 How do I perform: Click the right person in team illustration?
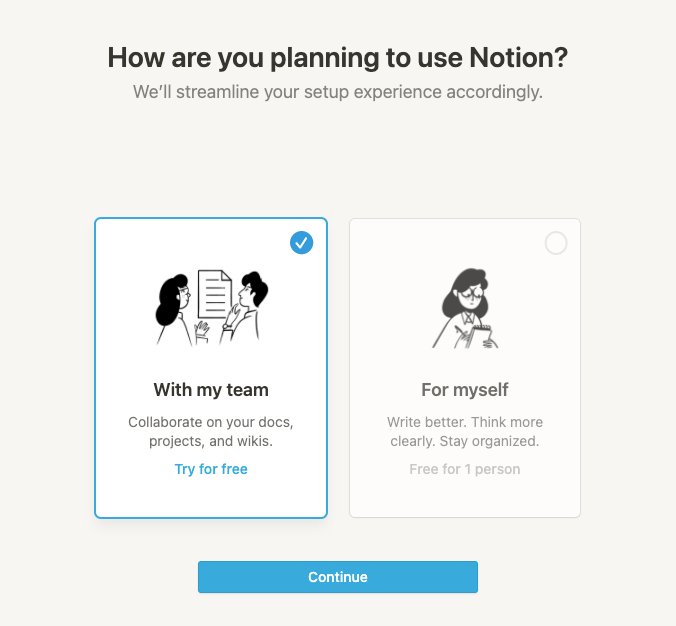246,307
